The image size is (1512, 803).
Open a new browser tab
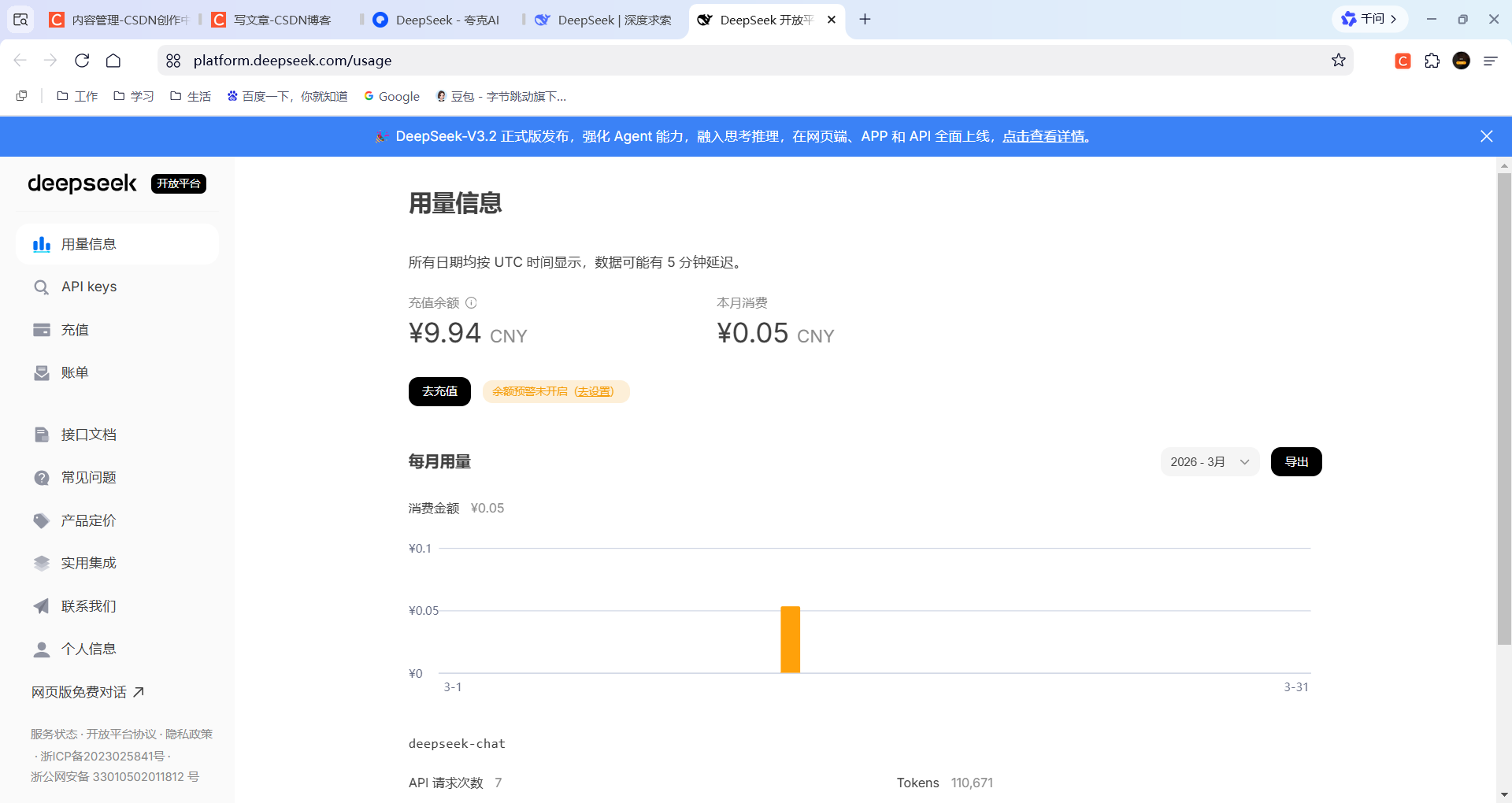865,20
